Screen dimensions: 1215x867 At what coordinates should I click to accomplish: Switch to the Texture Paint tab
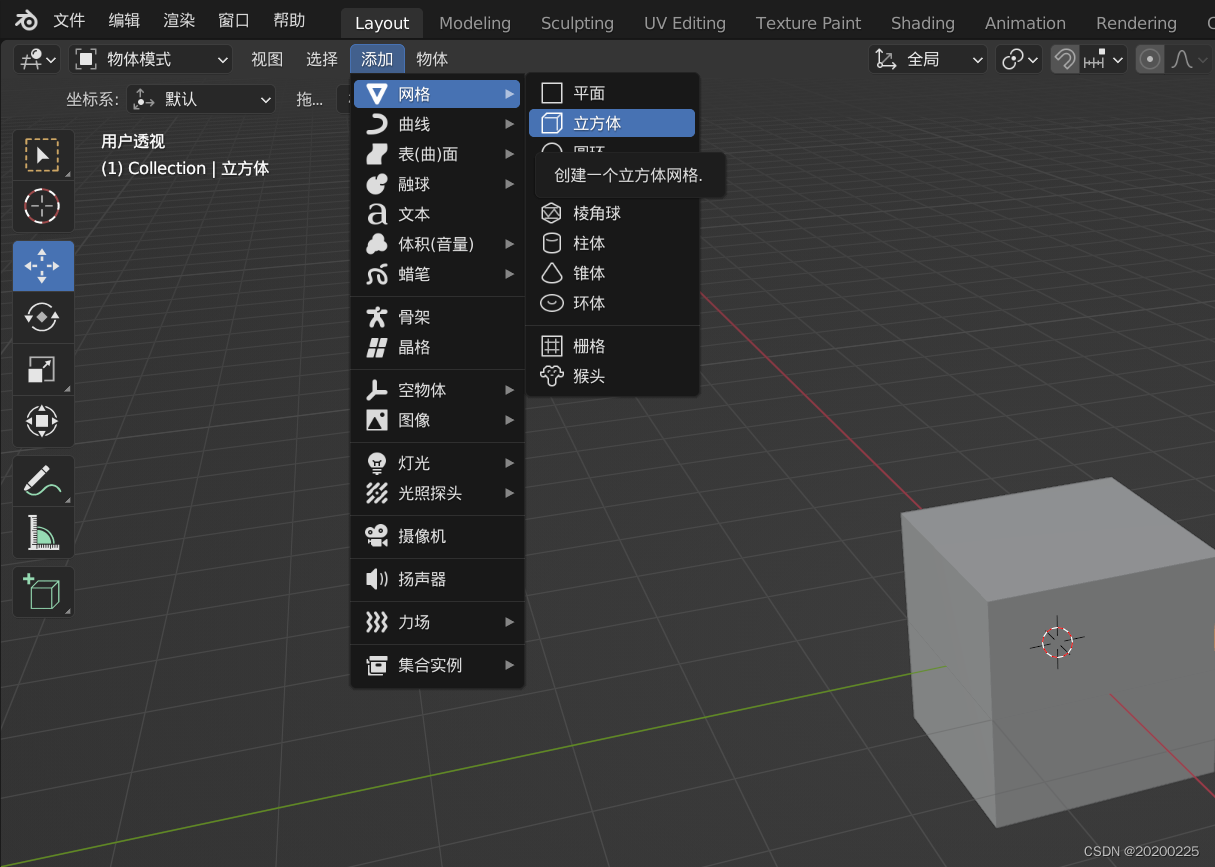808,23
